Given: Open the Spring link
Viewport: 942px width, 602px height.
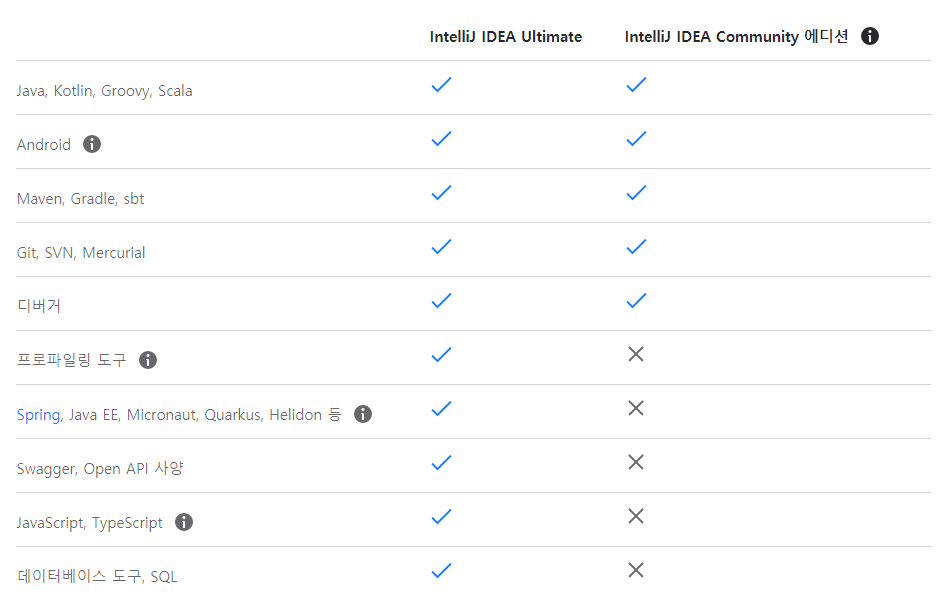Looking at the screenshot, I should (38, 415).
